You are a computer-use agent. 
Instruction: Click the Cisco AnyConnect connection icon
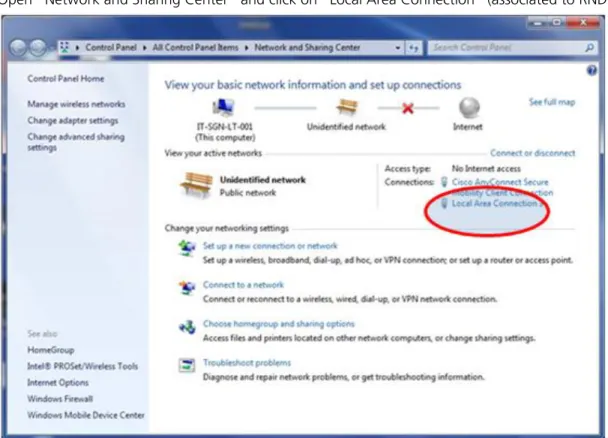(444, 181)
